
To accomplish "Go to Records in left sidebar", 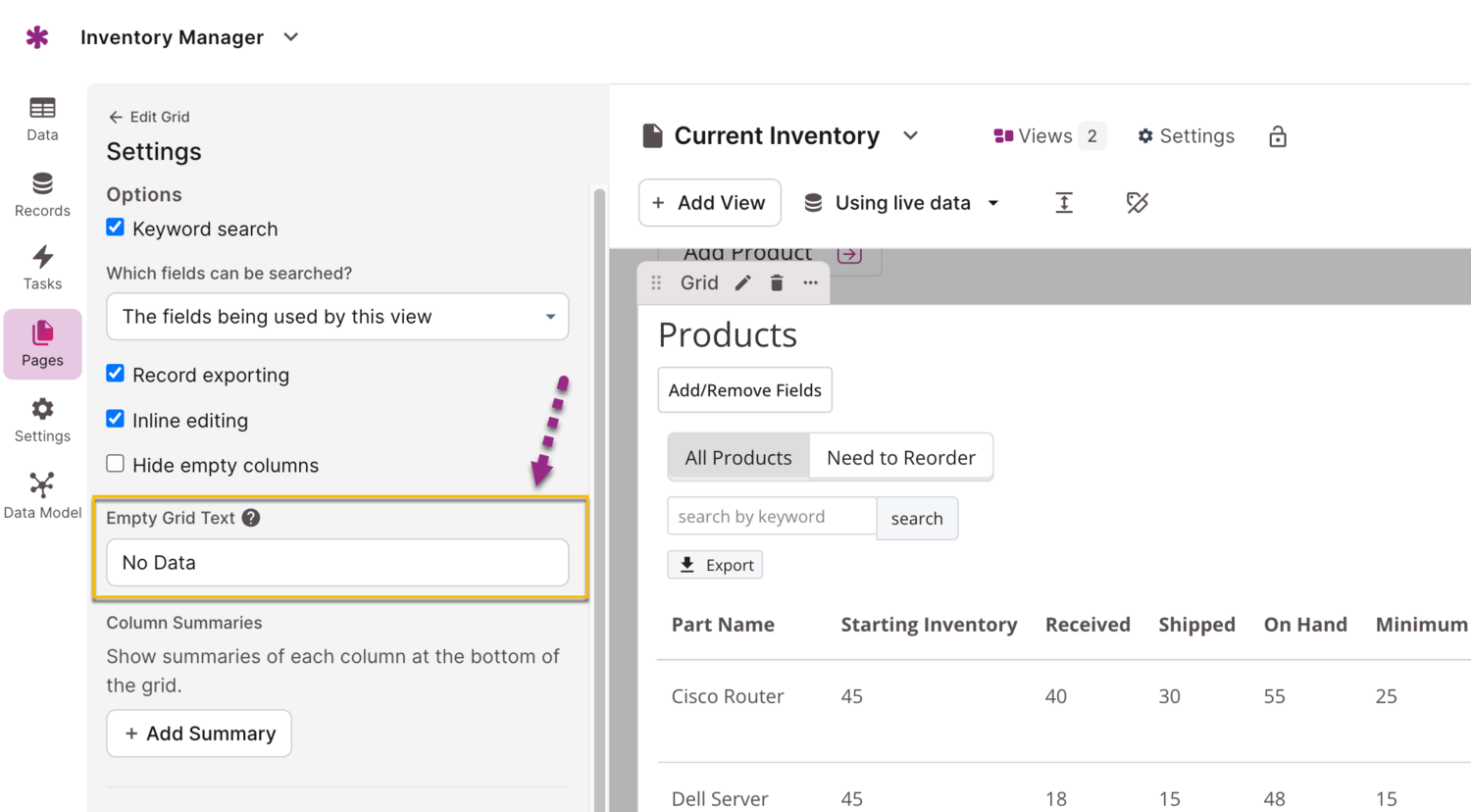I will 42,194.
